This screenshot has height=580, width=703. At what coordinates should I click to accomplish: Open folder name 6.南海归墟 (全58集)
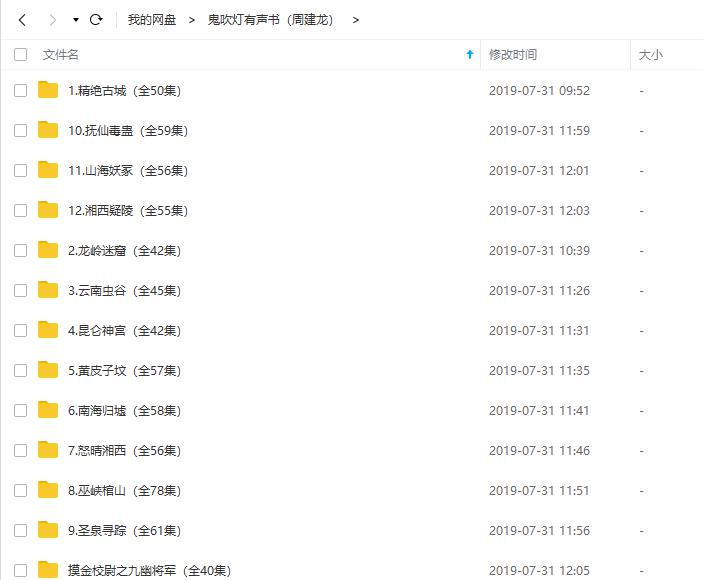125,411
